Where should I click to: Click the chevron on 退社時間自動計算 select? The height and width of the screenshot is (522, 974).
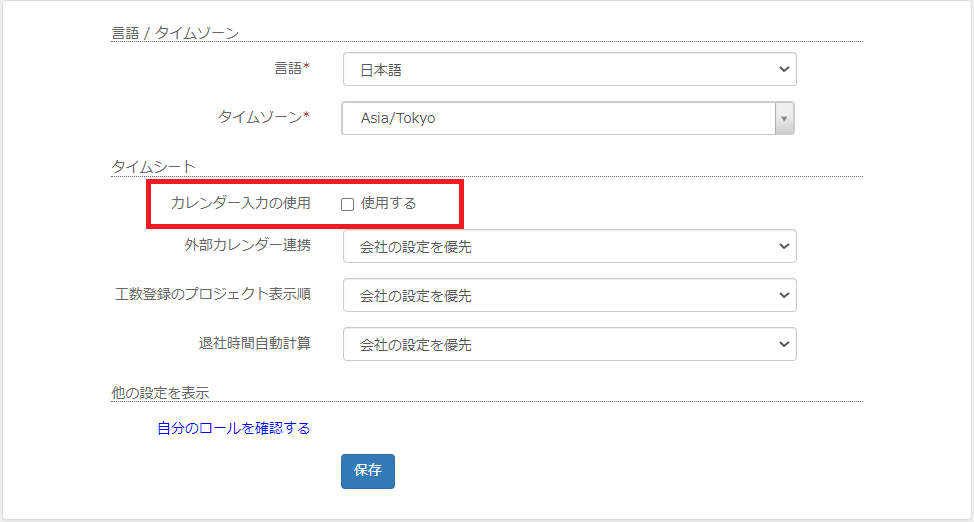pos(784,344)
